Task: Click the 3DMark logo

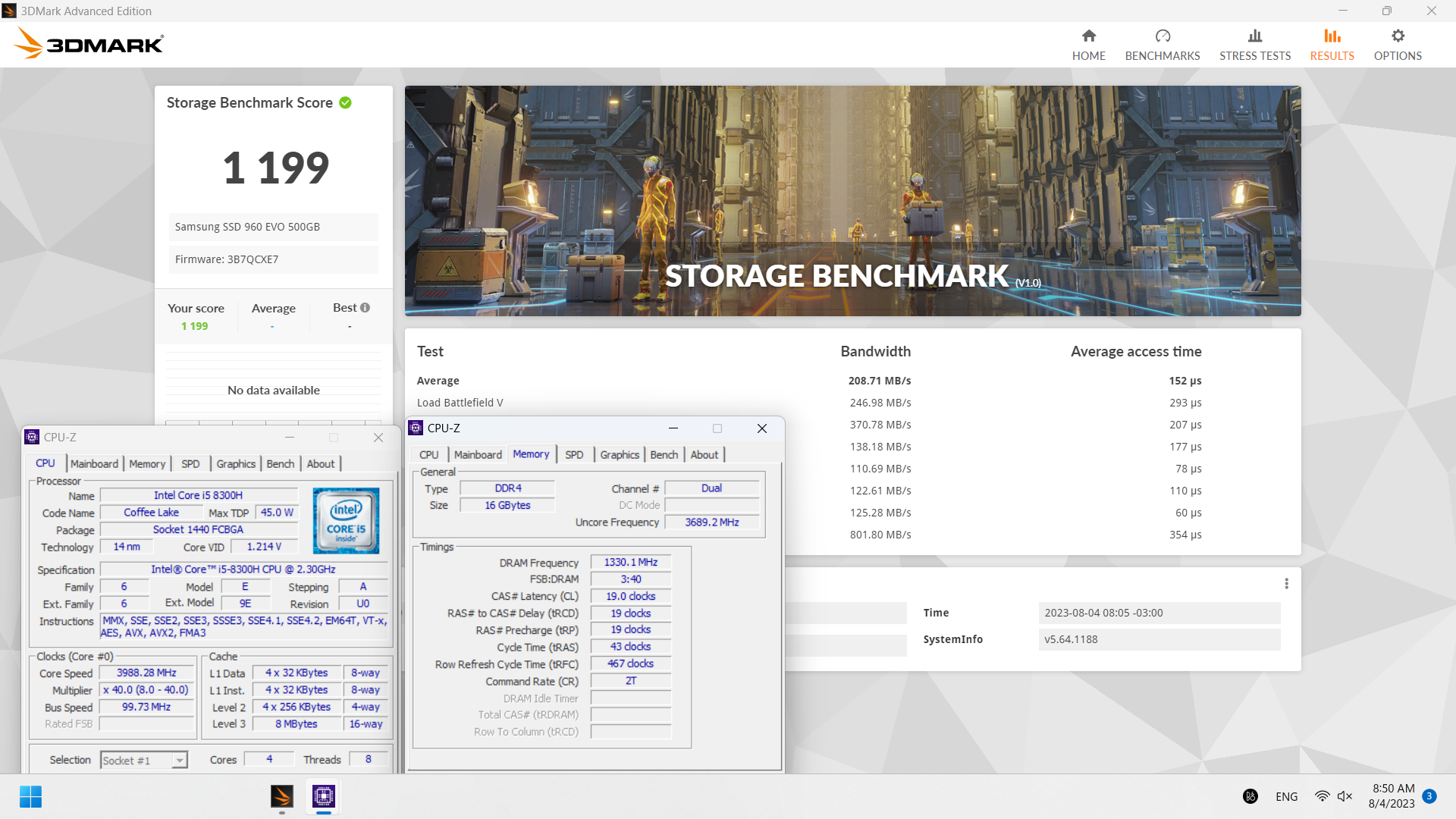Action: coord(89,43)
